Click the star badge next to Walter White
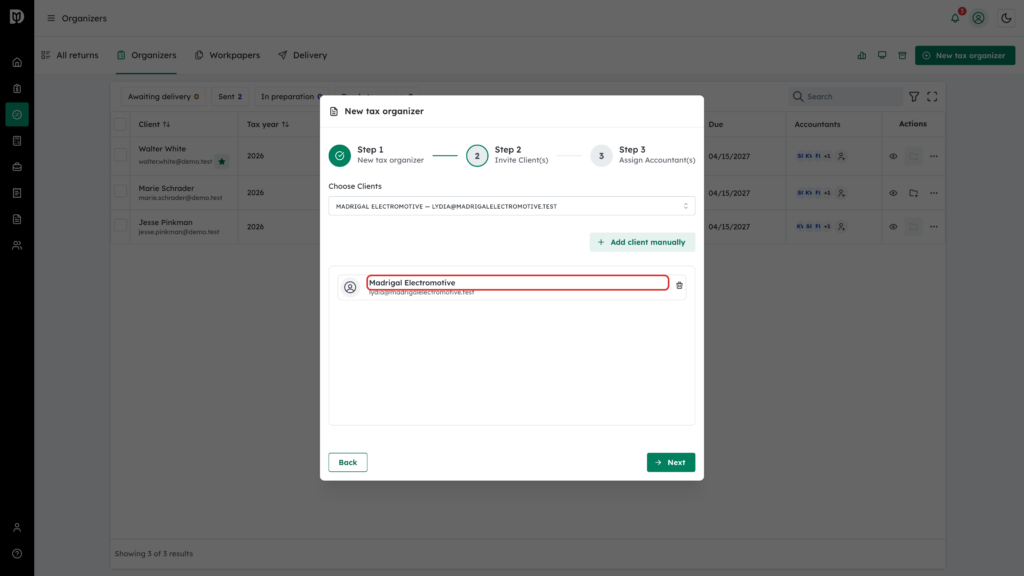The image size is (1024, 576). pos(222,161)
